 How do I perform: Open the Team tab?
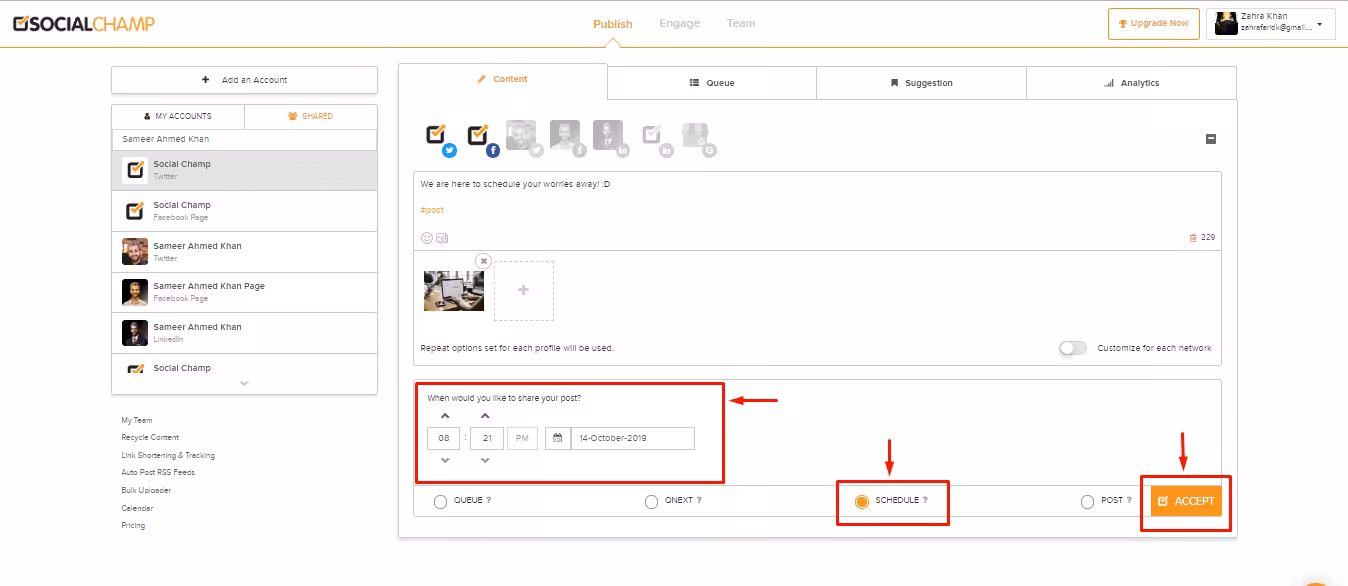point(741,23)
